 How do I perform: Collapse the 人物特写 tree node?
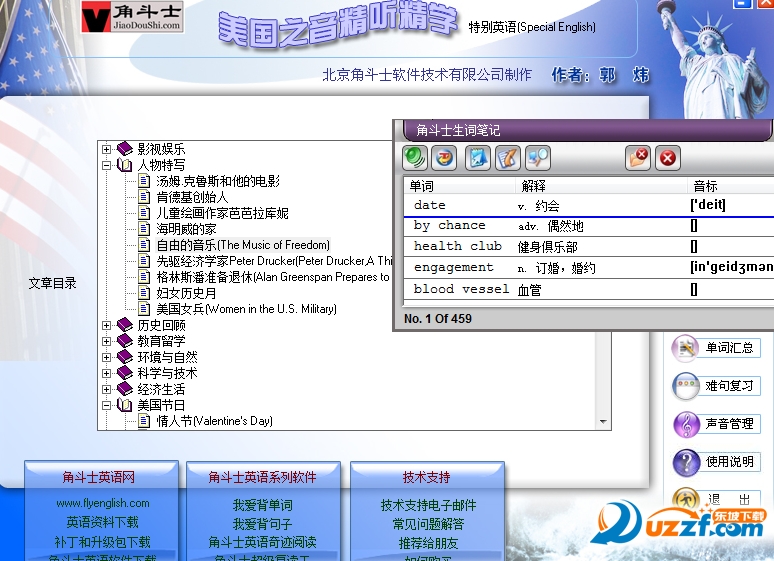(106, 165)
